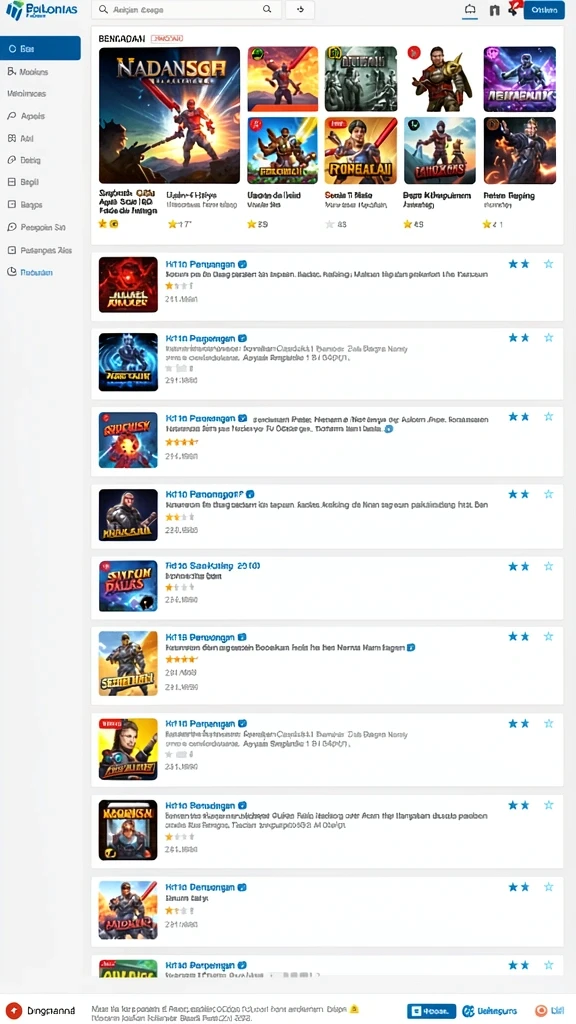Click the red demon game icon in the list
The width and height of the screenshot is (576, 1024).
(128, 284)
